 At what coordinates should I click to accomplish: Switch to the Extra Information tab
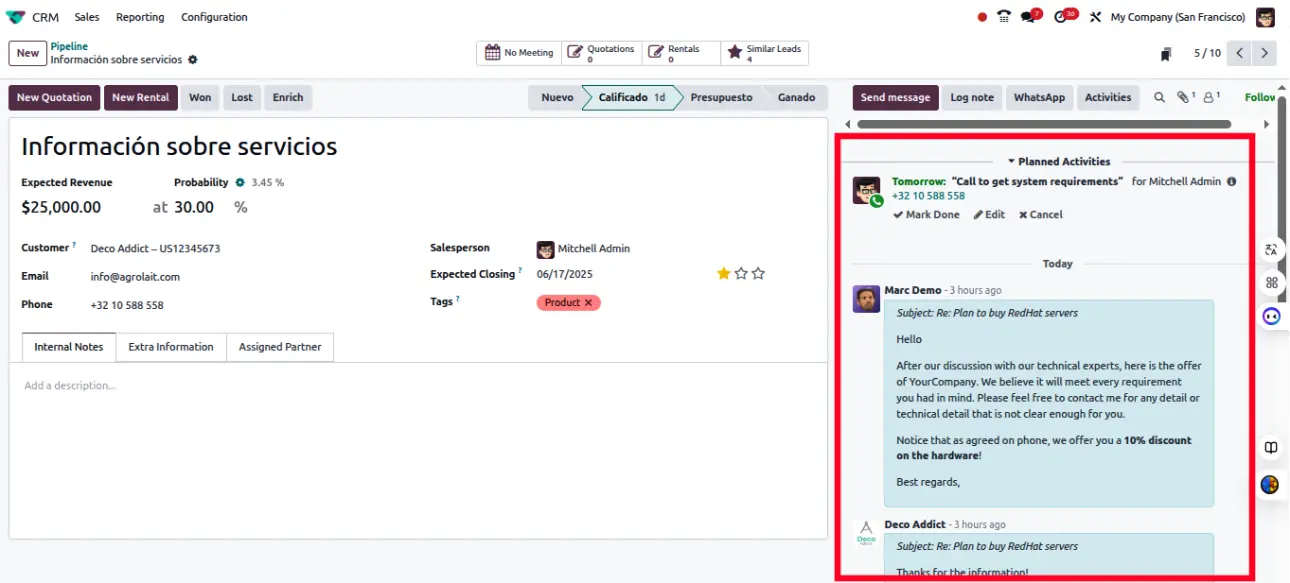click(x=170, y=347)
